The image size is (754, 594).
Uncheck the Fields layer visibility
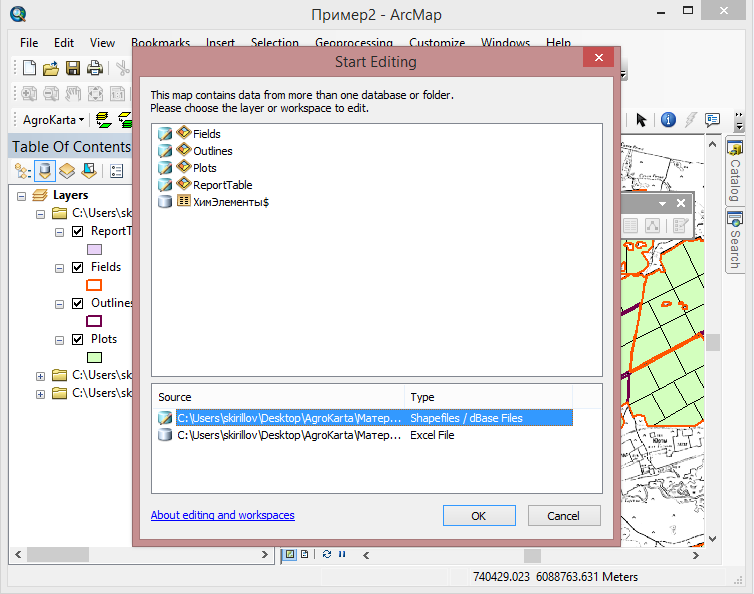[77, 267]
